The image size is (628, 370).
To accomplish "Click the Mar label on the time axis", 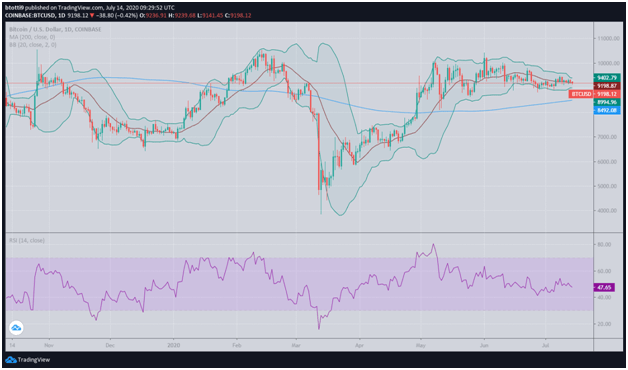I will click(x=296, y=344).
